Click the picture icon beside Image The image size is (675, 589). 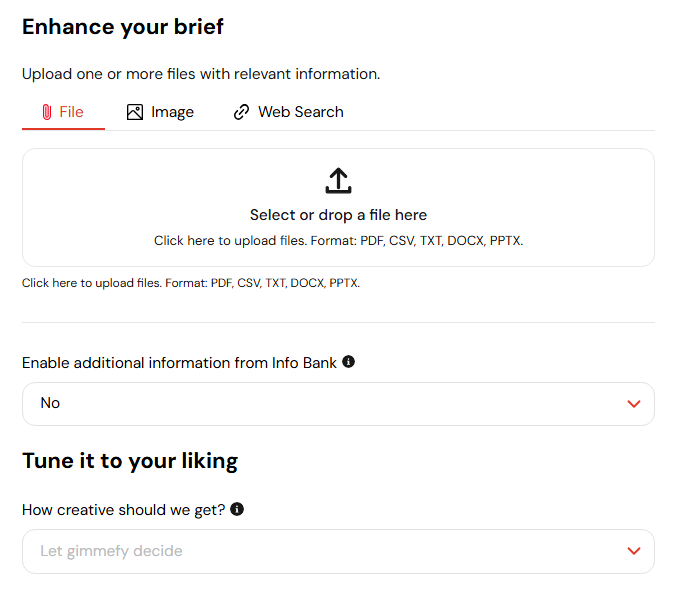(135, 112)
